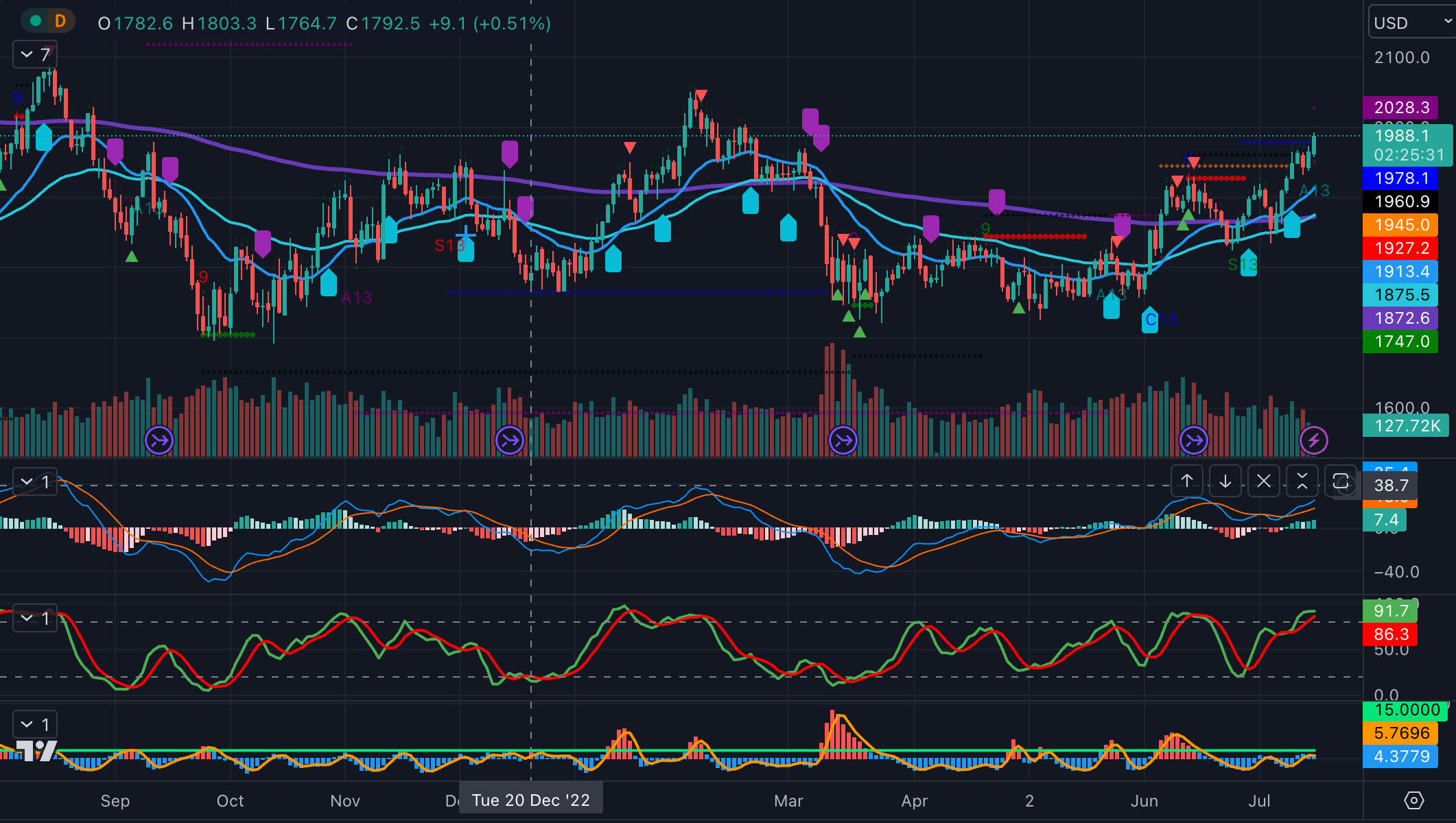Select the daily D interval badge
Viewport: 1456px width, 823px height.
tap(60, 21)
